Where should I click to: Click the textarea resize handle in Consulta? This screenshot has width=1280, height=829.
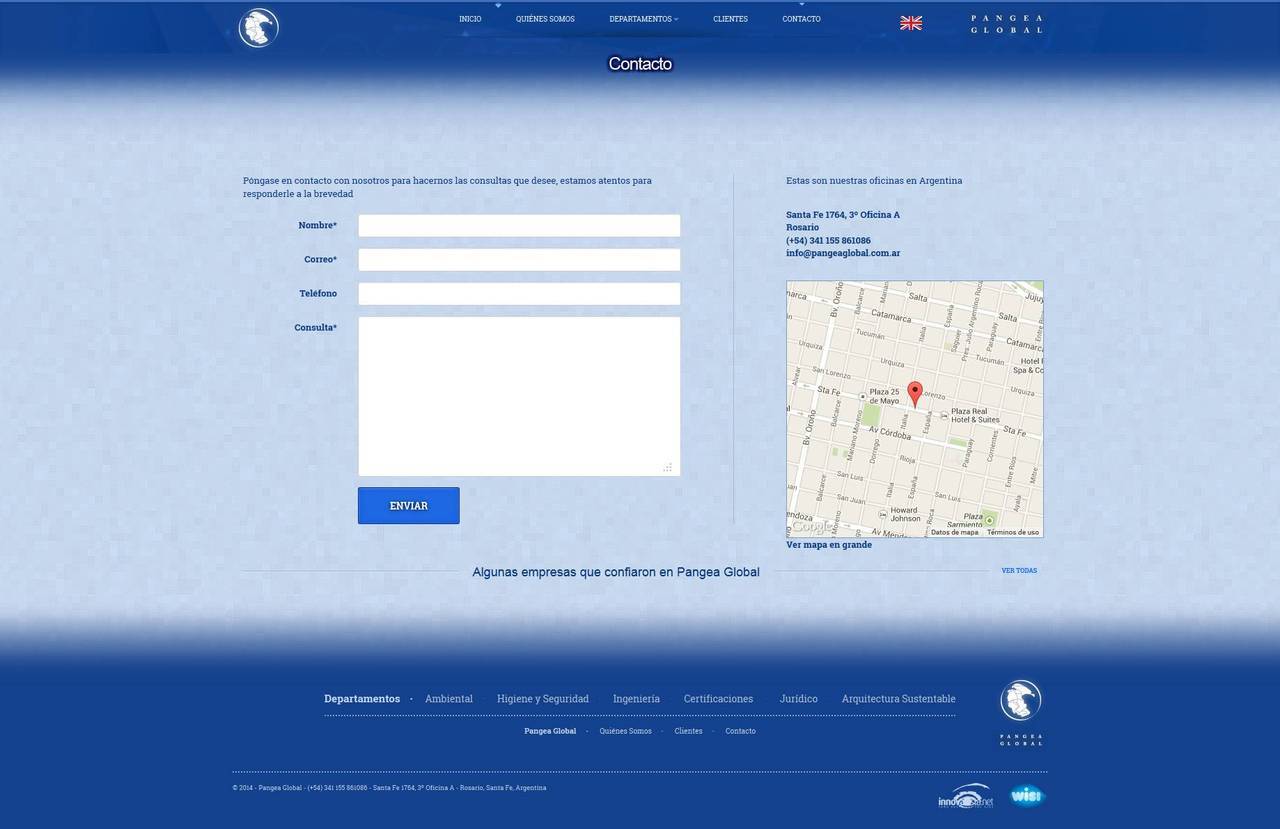pos(667,467)
